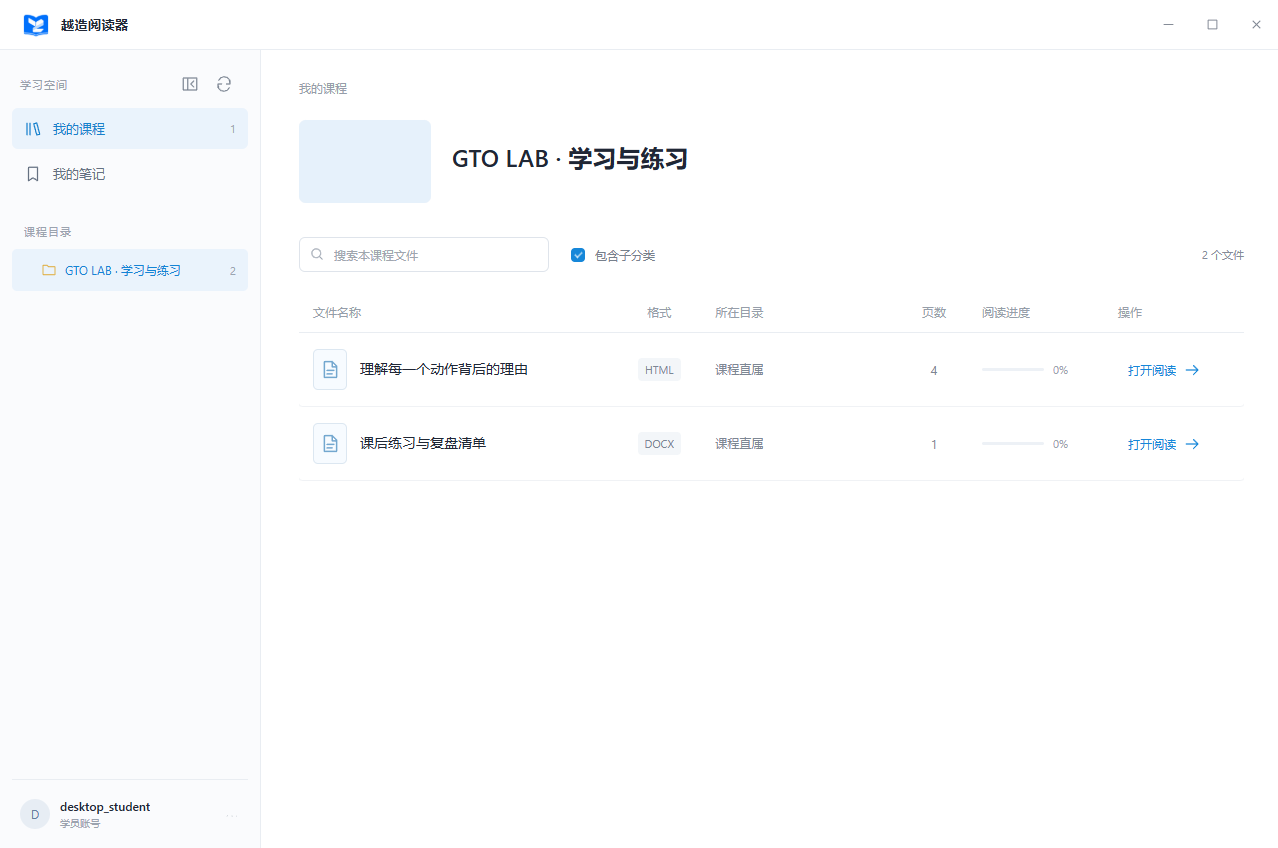Click the refresh sync icon
This screenshot has height=848, width=1278.
click(224, 84)
